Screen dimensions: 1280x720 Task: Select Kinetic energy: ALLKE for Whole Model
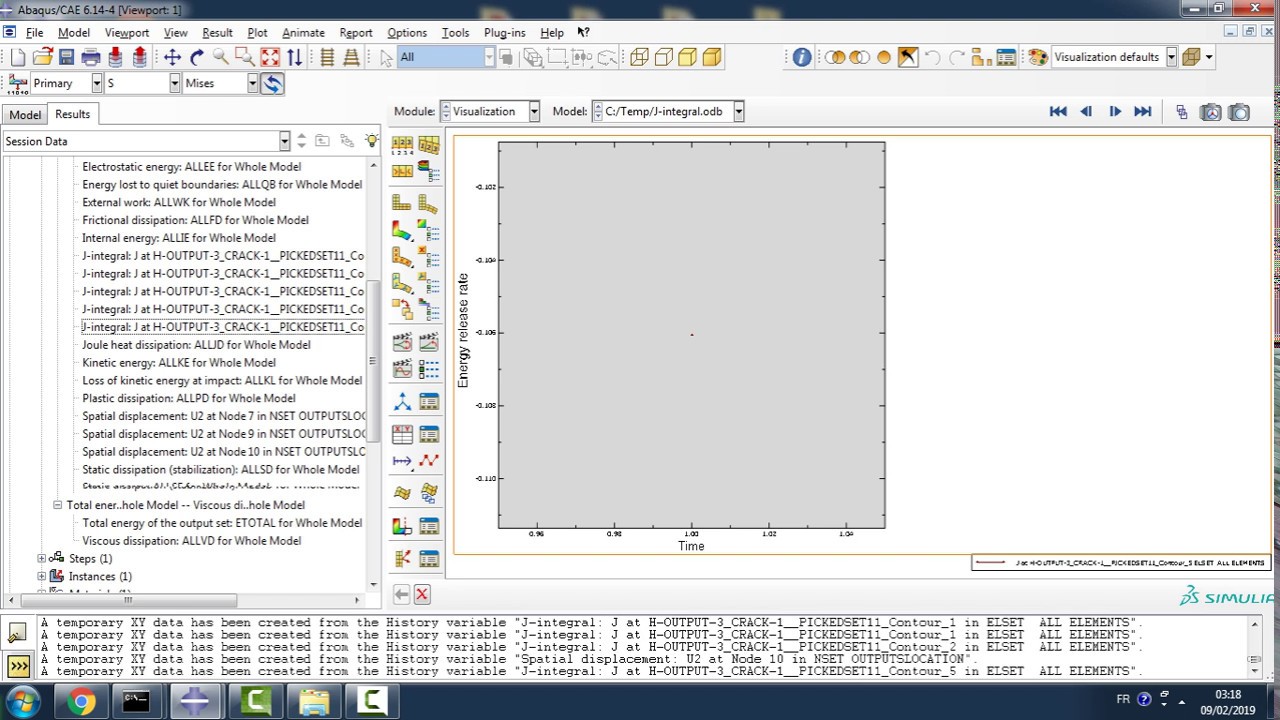(180, 363)
